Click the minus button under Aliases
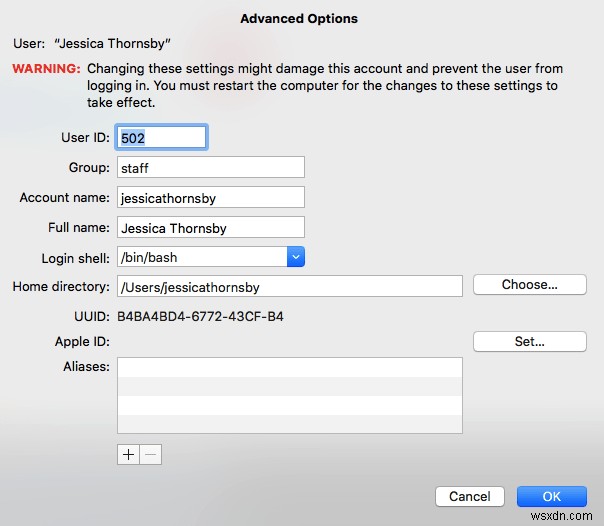 click(x=151, y=454)
